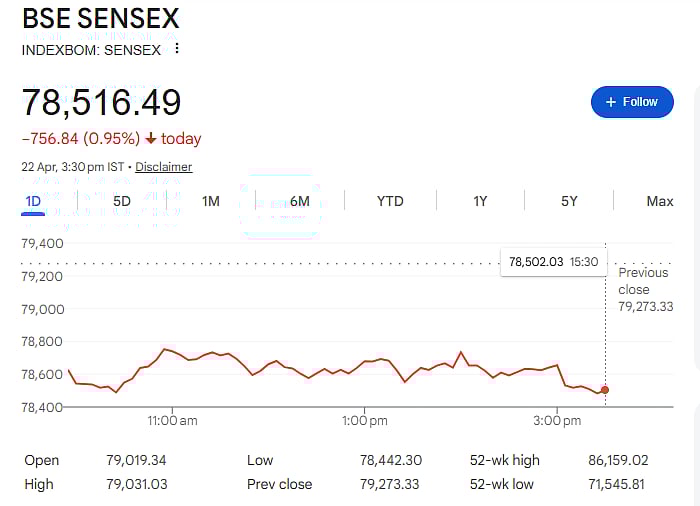The image size is (700, 506).
Task: Switch to the 5D chart tab
Action: (x=122, y=201)
